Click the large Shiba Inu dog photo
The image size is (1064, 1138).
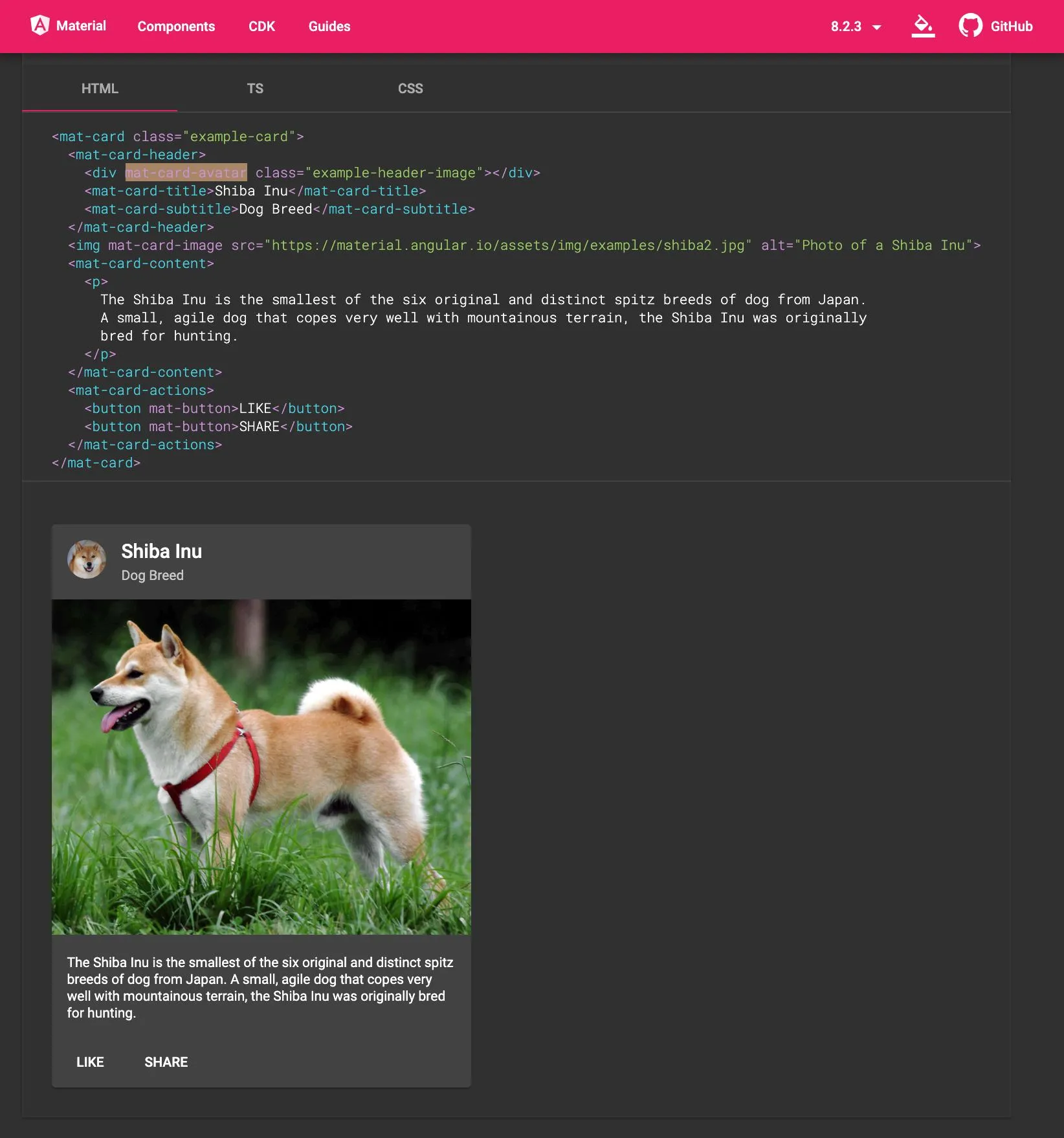(x=261, y=767)
